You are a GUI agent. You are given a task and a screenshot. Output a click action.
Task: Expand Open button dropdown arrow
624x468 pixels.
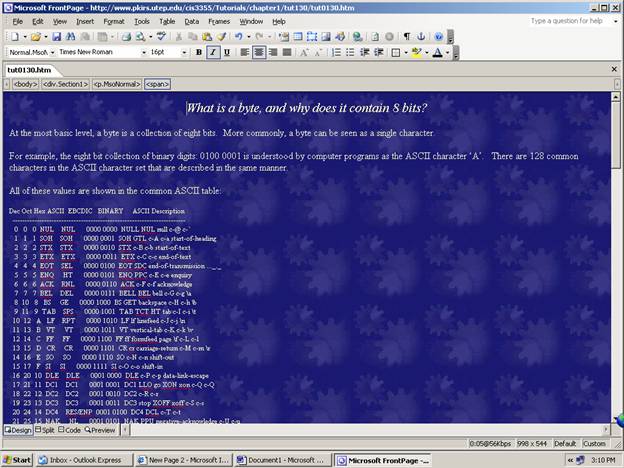(45, 37)
